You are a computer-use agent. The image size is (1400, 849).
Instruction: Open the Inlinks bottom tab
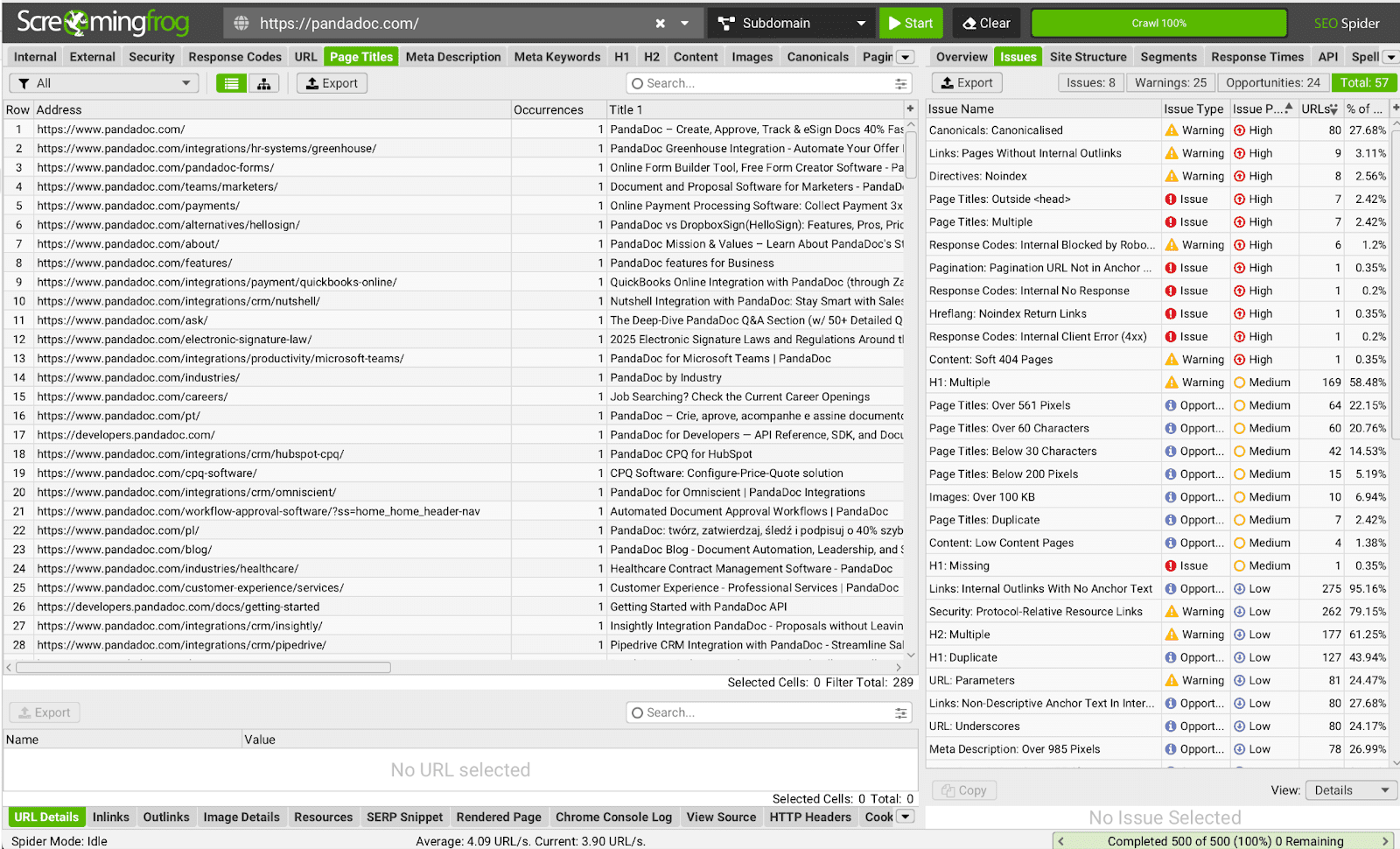click(110, 817)
